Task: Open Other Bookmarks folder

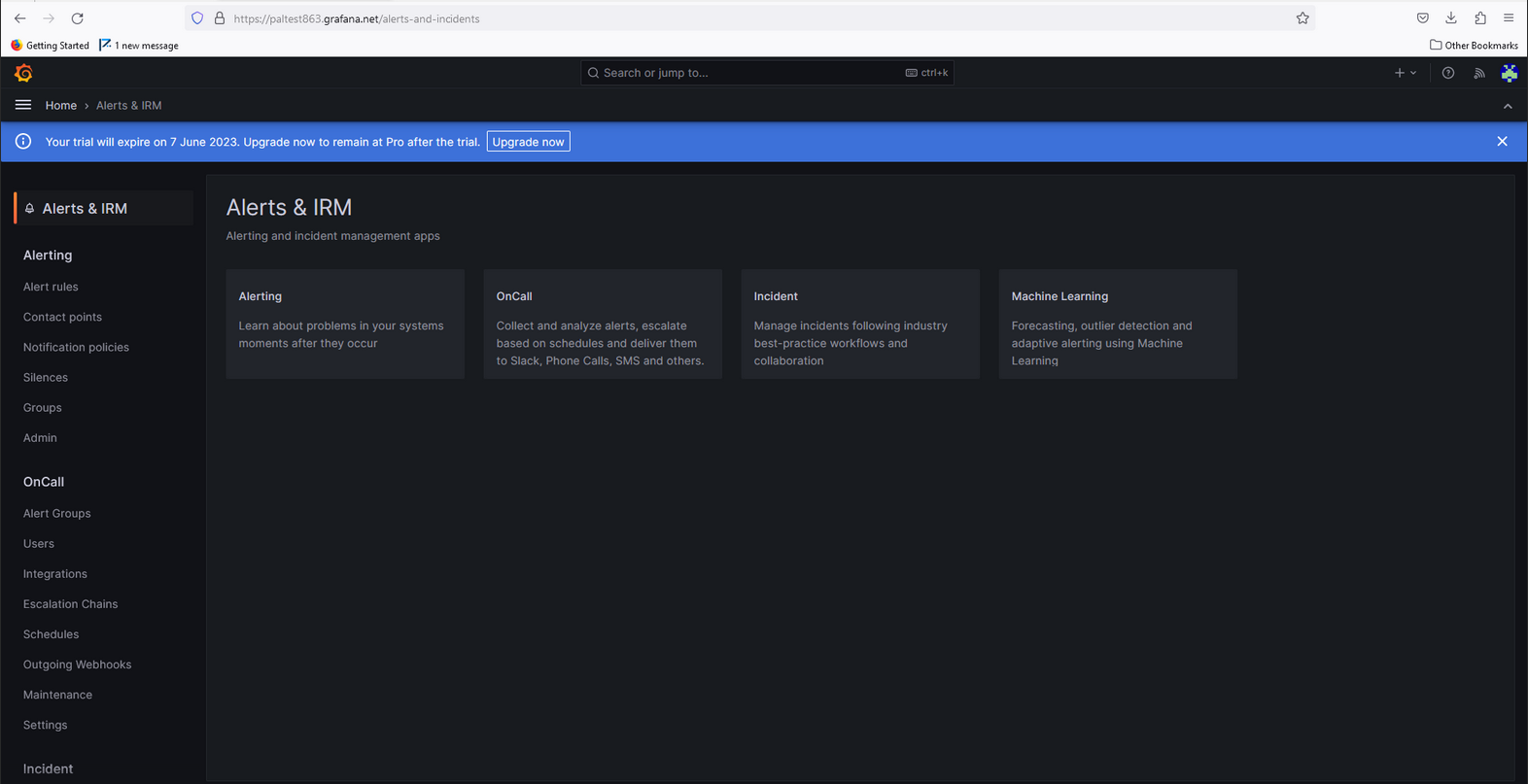Action: (x=1474, y=46)
